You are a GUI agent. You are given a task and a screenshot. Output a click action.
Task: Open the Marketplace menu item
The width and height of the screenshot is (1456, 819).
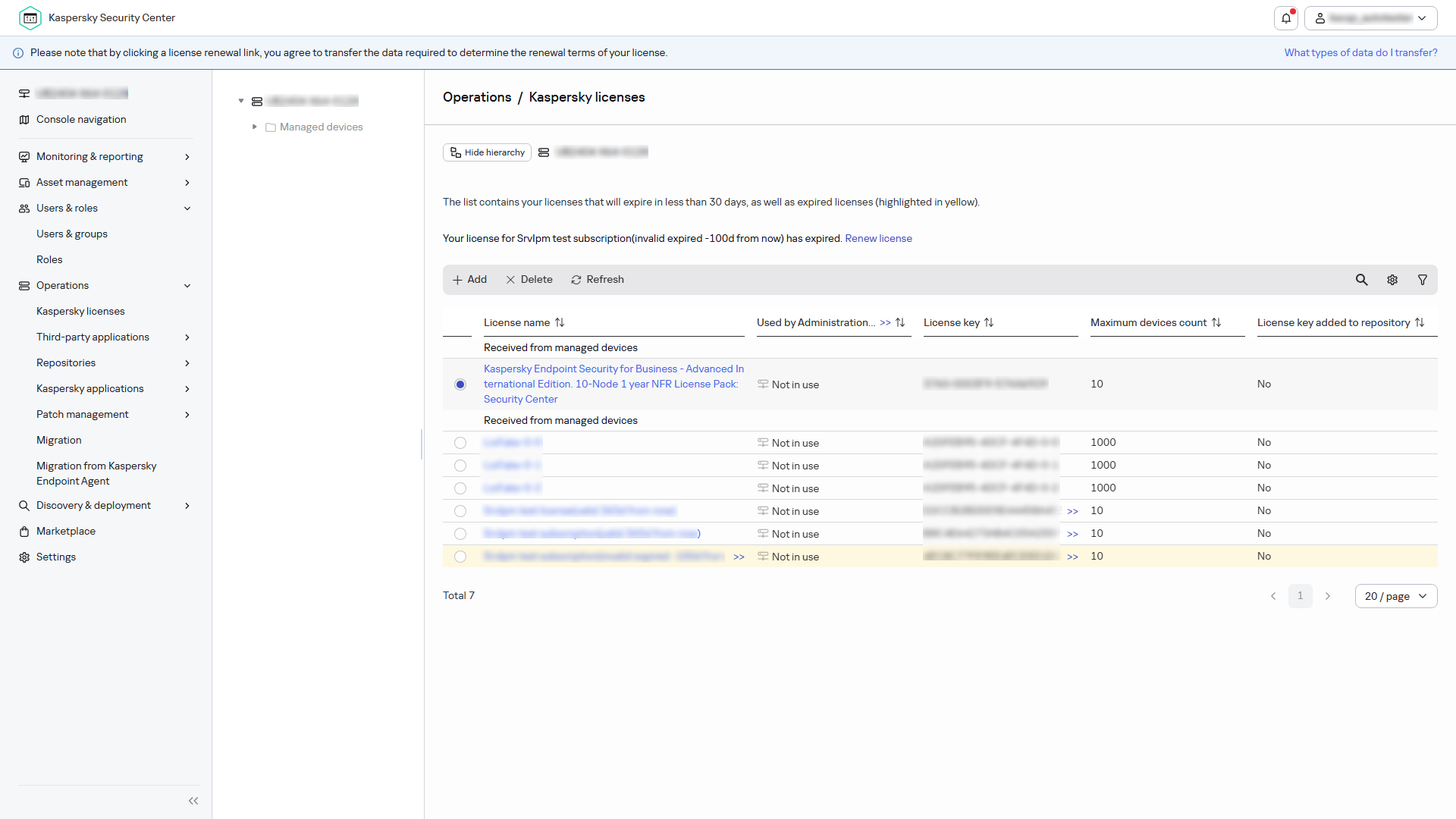[x=66, y=532]
